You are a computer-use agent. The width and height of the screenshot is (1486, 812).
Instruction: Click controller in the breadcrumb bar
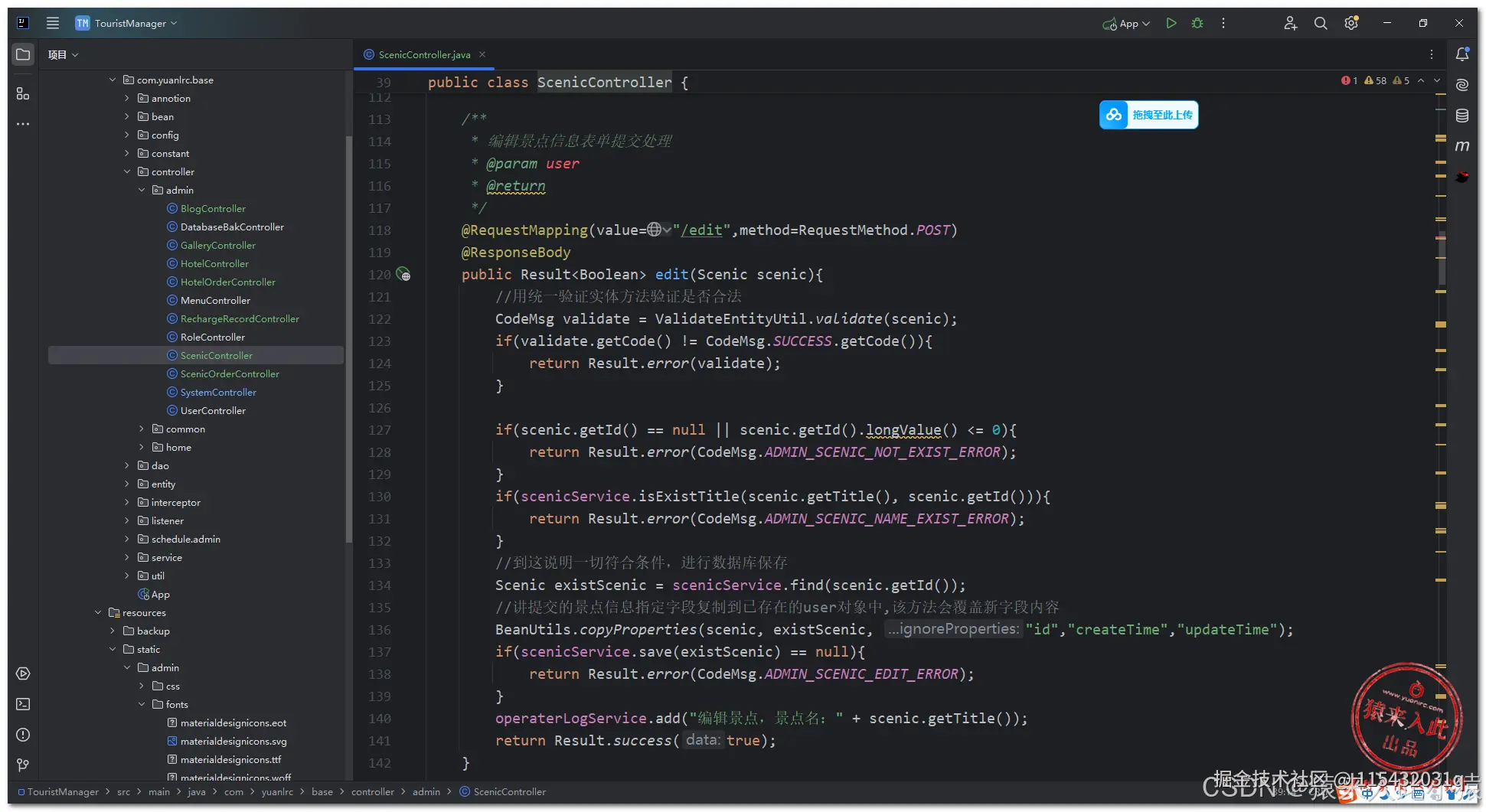pos(373,791)
